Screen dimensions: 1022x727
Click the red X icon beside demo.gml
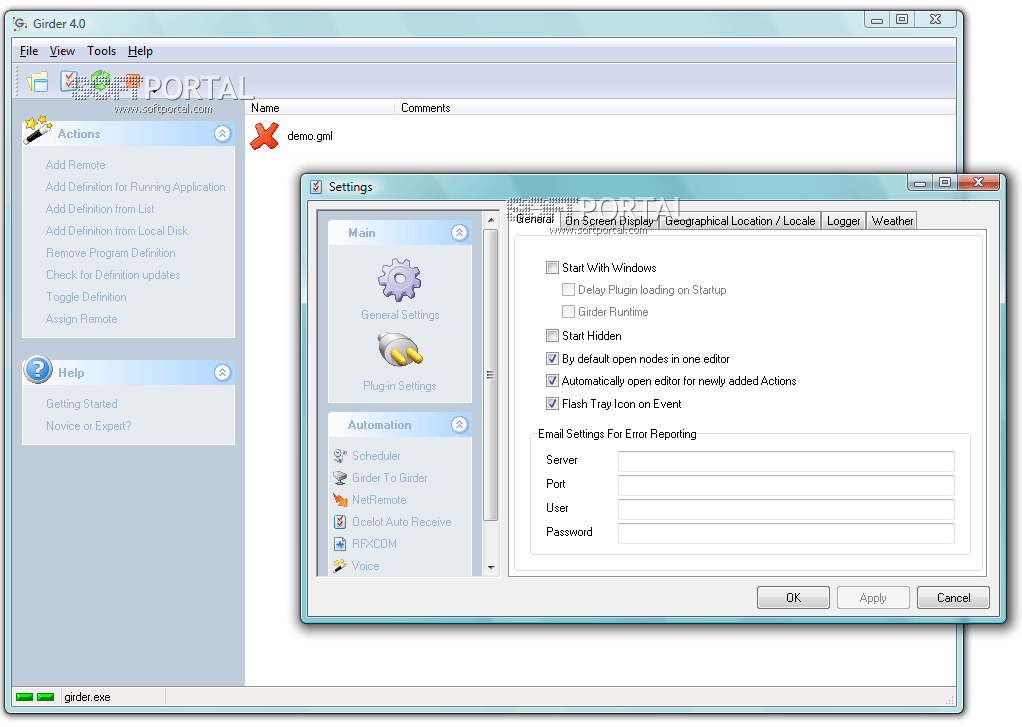click(x=265, y=136)
